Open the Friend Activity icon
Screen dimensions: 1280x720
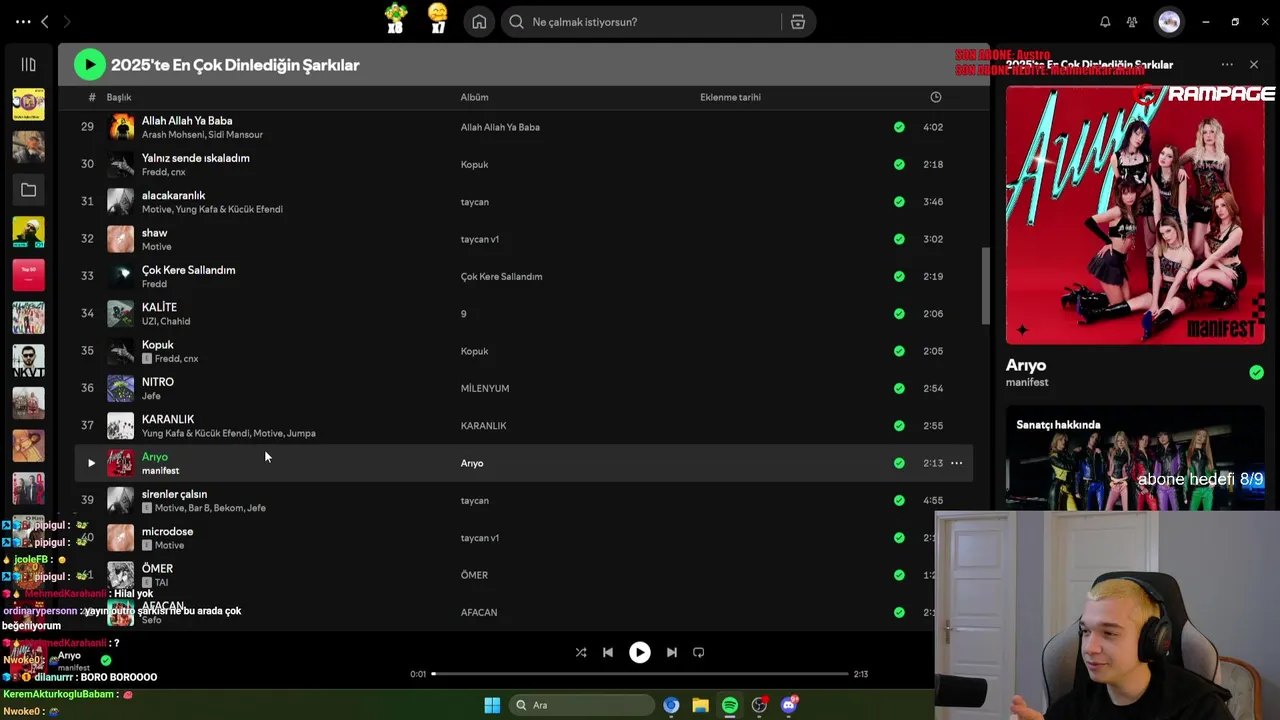pos(1132,22)
